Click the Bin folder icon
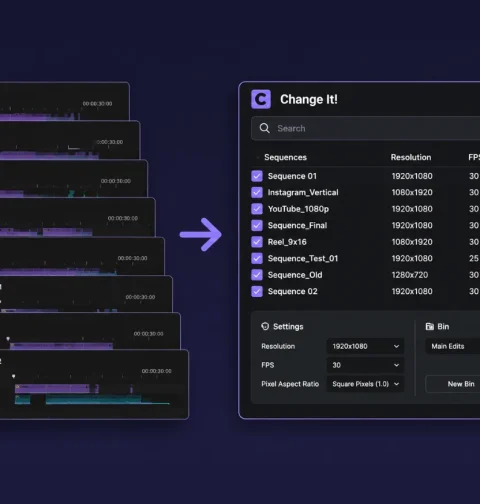This screenshot has height=504, width=480. 430,326
